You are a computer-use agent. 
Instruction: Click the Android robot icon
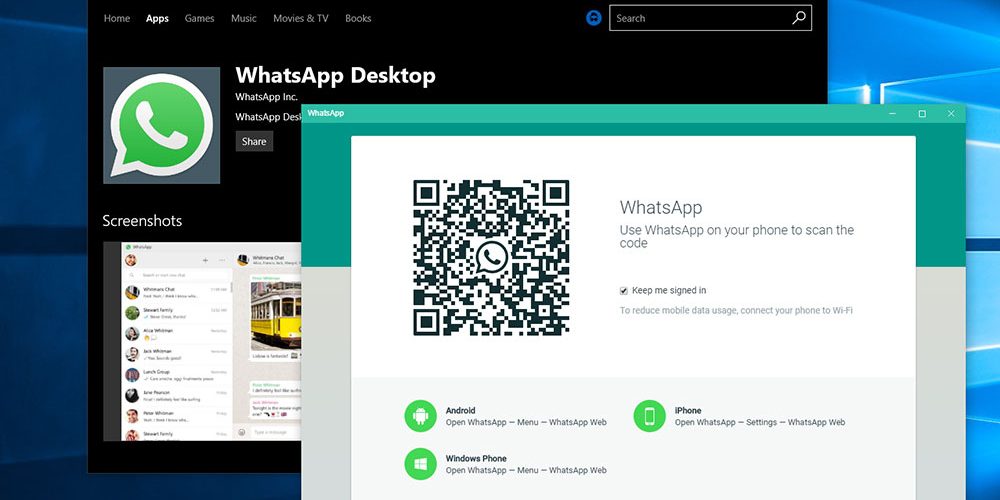coord(421,416)
